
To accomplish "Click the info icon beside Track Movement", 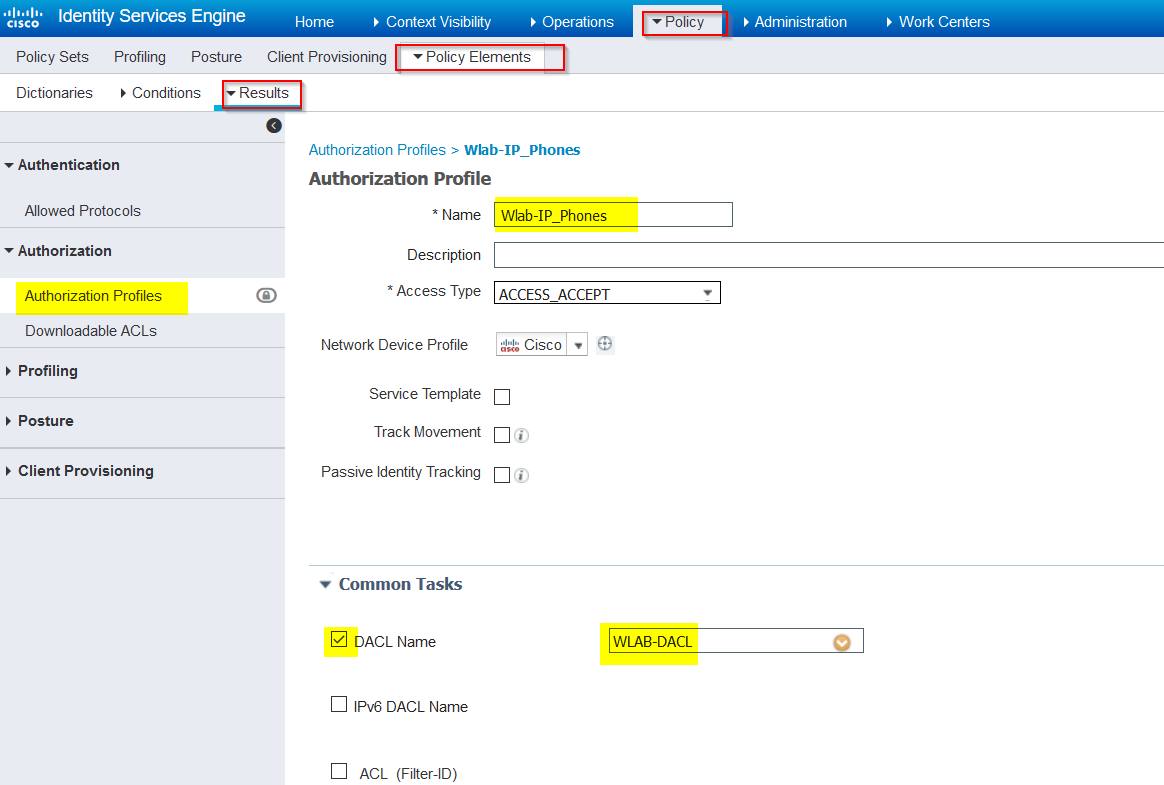I will (521, 435).
